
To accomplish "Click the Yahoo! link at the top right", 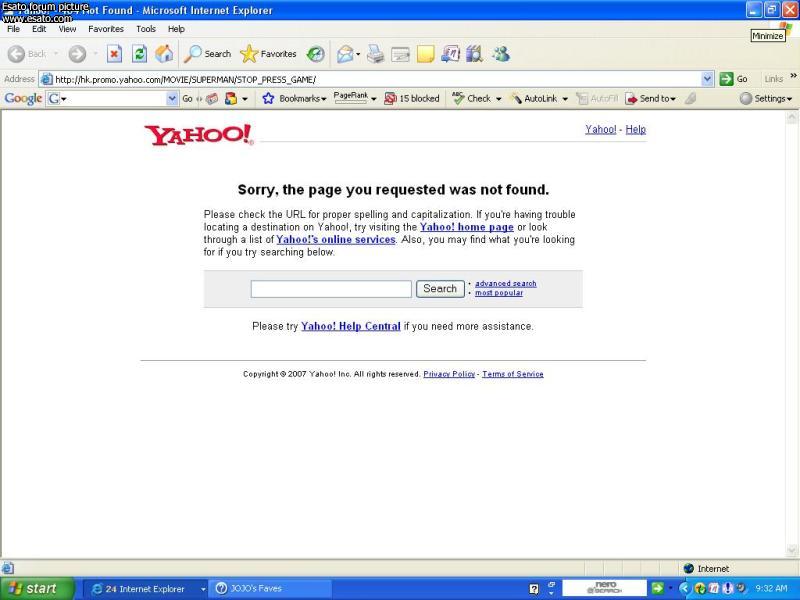I will pyautogui.click(x=601, y=130).
